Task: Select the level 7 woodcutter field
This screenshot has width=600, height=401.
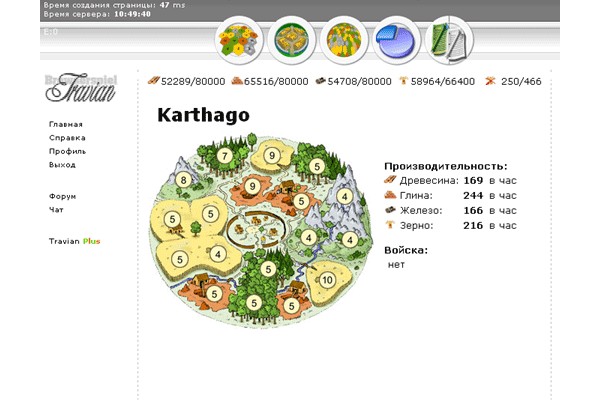Action: pyautogui.click(x=225, y=156)
